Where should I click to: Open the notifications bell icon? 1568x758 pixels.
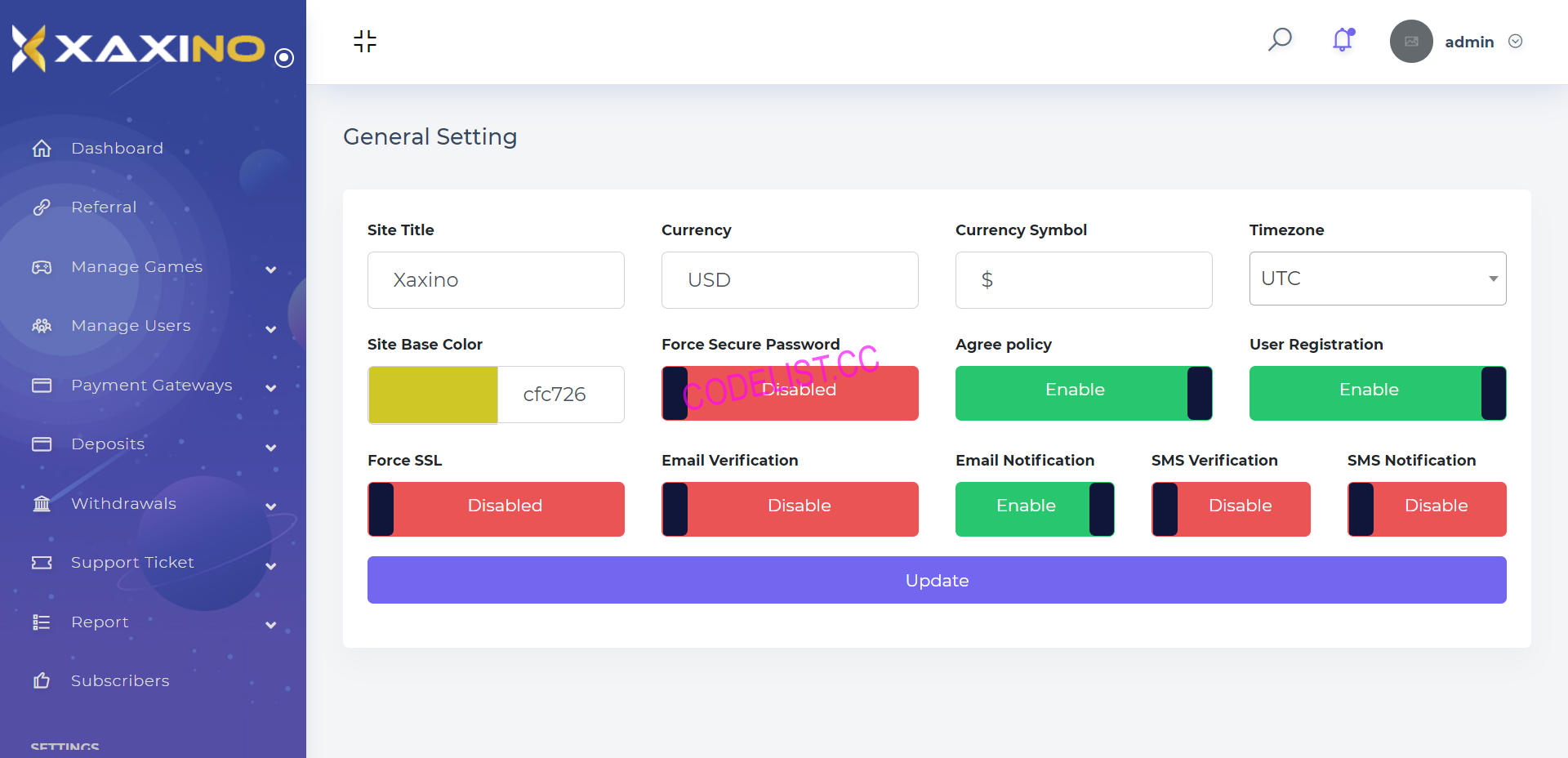click(x=1343, y=40)
